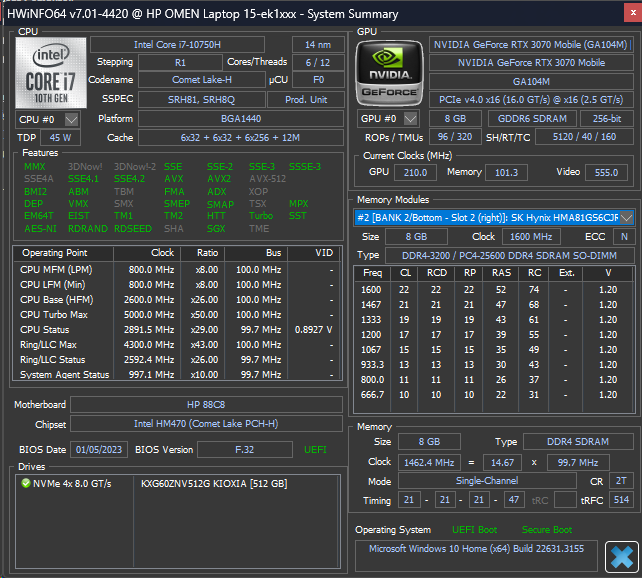Click the BGA1440 platform field
This screenshot has height=578, width=642.
[x=241, y=119]
